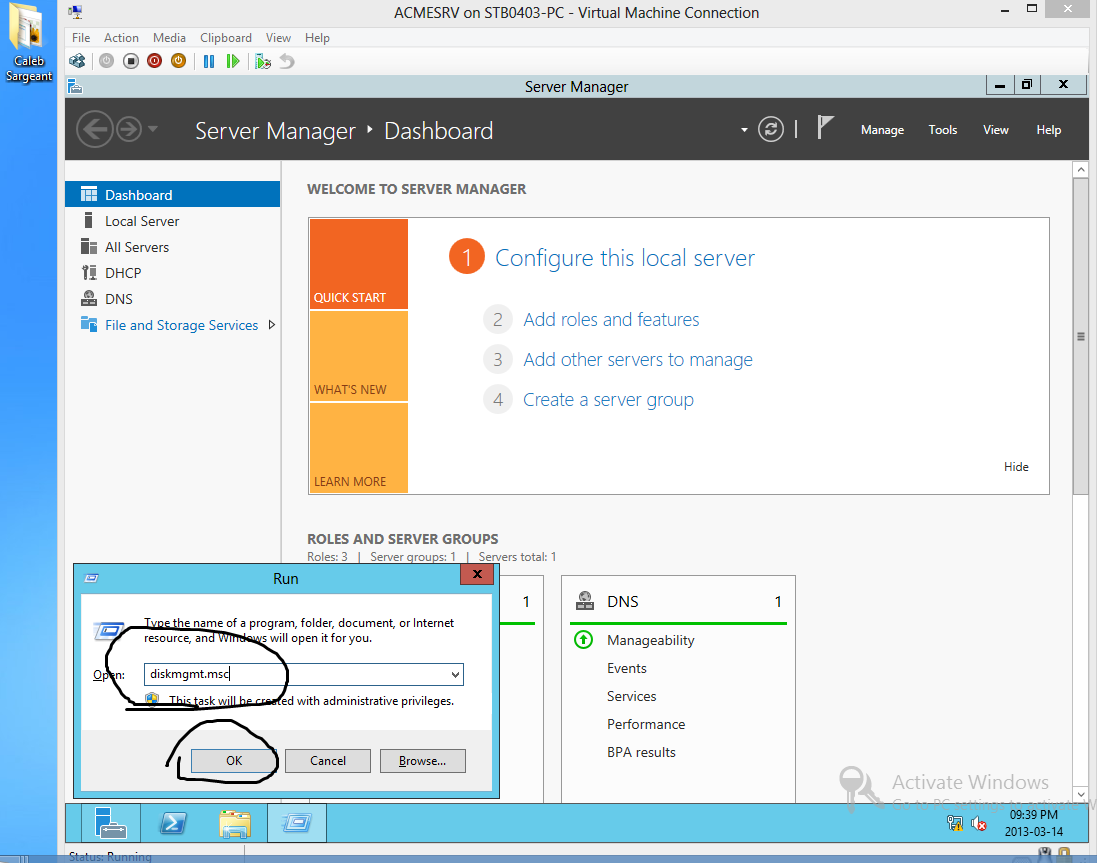Open the Caleb Sargeant desktop folder

[29, 43]
